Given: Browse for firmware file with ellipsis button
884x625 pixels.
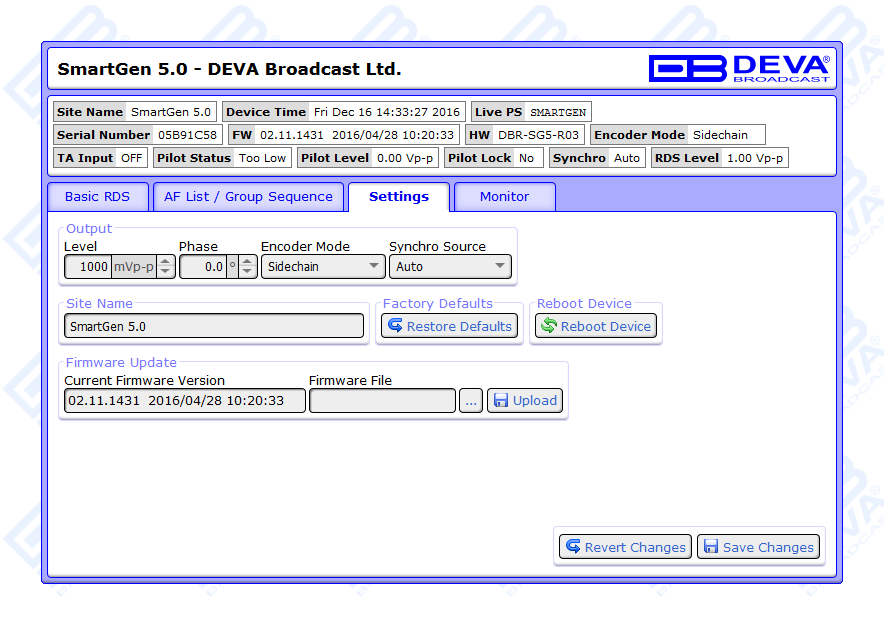Looking at the screenshot, I should (x=471, y=401).
